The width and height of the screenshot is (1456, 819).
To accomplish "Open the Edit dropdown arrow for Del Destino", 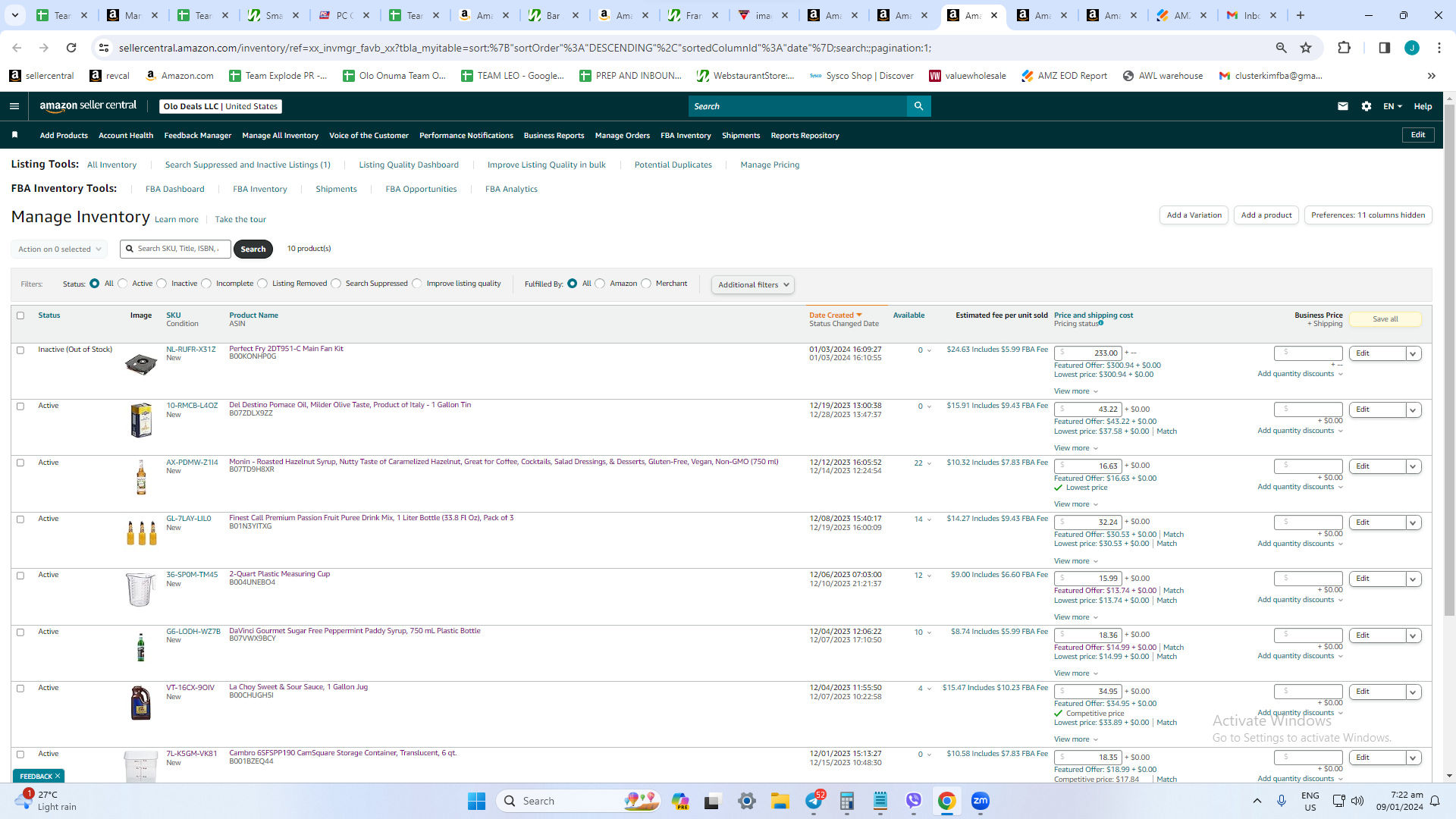I will [1413, 410].
